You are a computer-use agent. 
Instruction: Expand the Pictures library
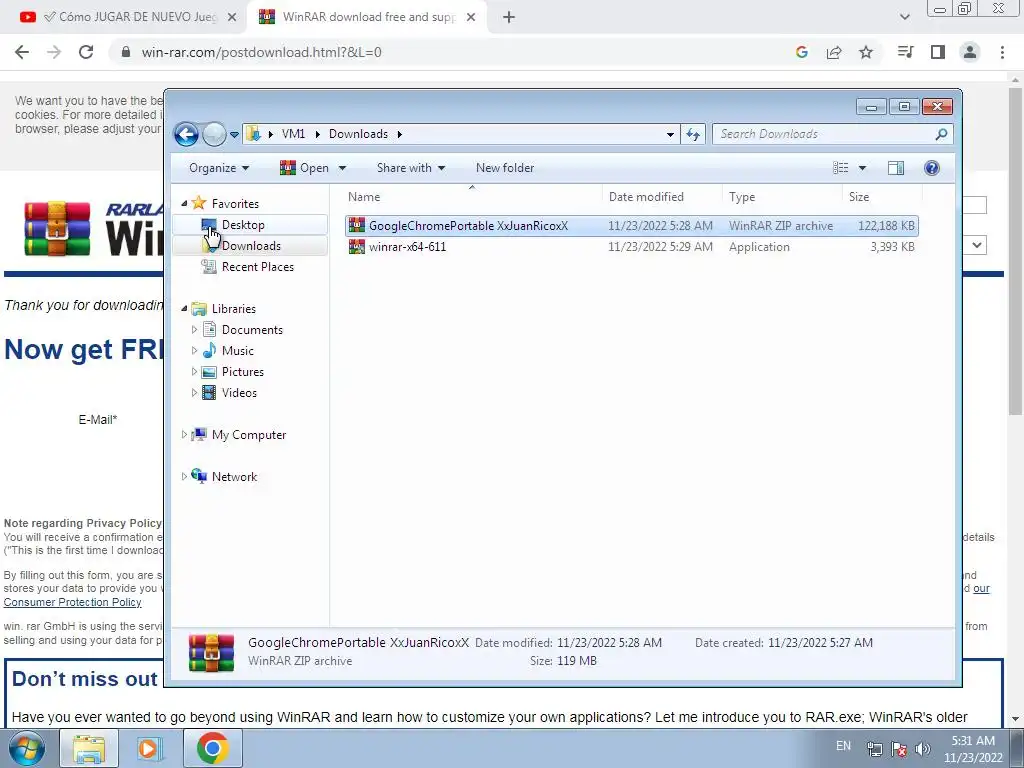[x=194, y=372]
